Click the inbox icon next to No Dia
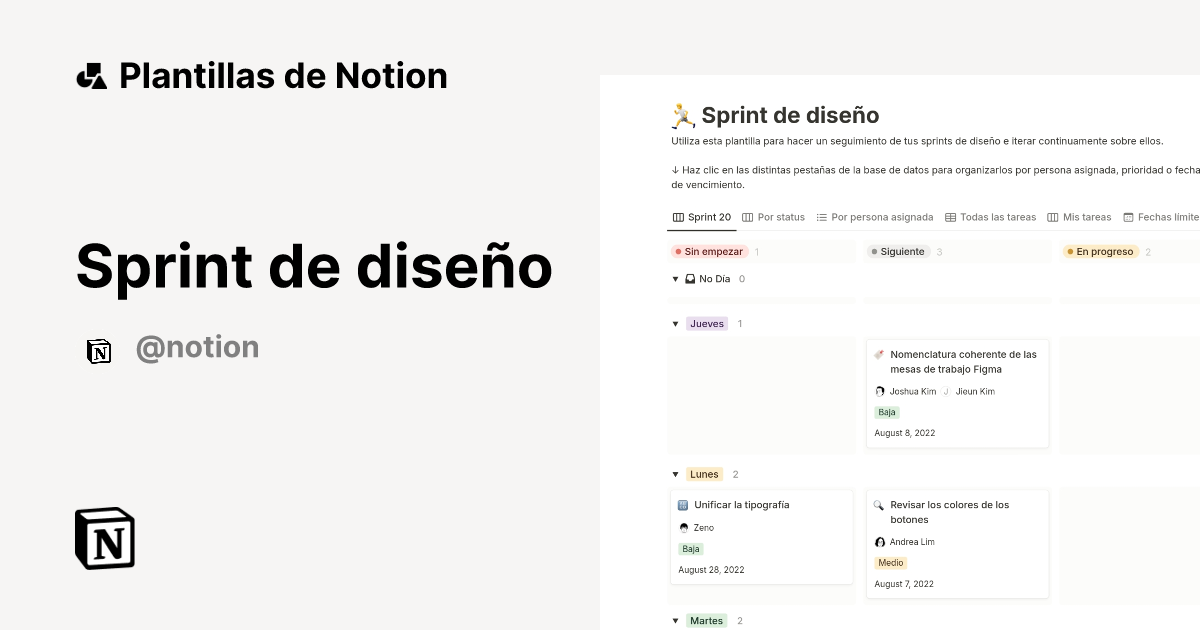 coord(691,279)
